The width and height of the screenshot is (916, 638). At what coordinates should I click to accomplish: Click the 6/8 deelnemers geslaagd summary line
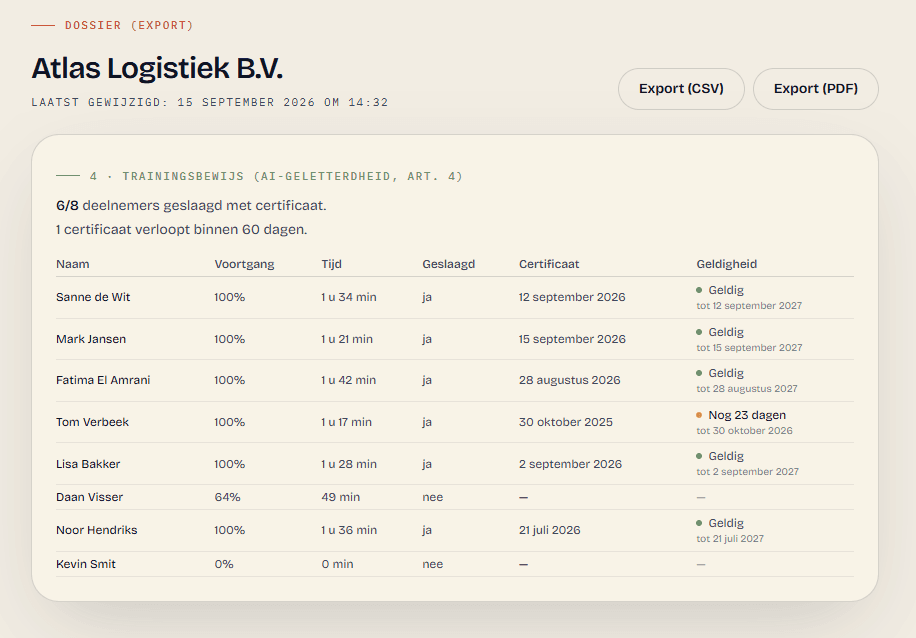[191, 206]
